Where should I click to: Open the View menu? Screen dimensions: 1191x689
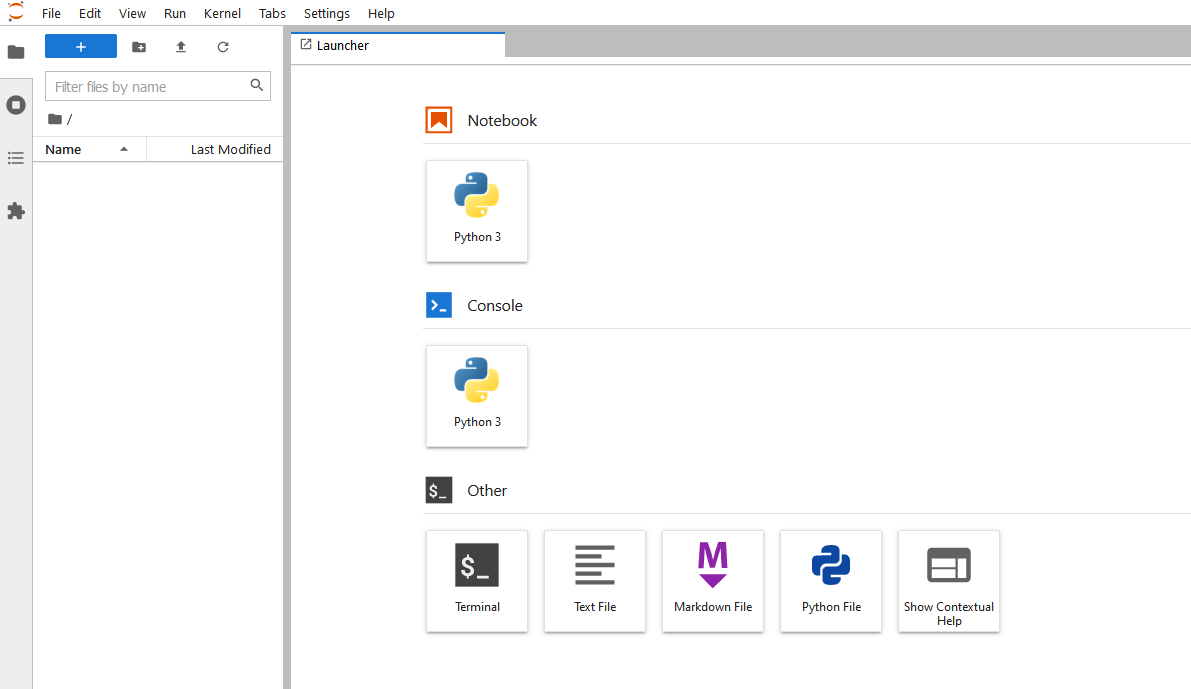(x=132, y=14)
